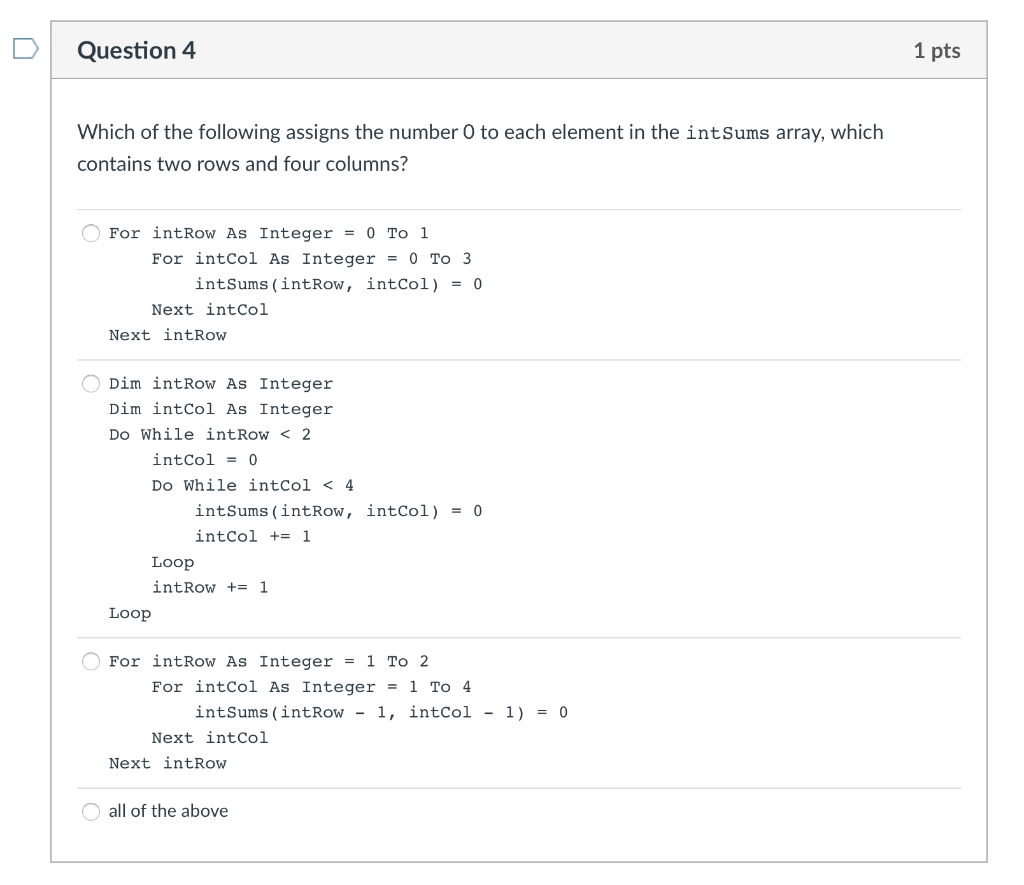Click the final Loop statement in second option
The width and height of the screenshot is (1024, 885).
(x=129, y=612)
